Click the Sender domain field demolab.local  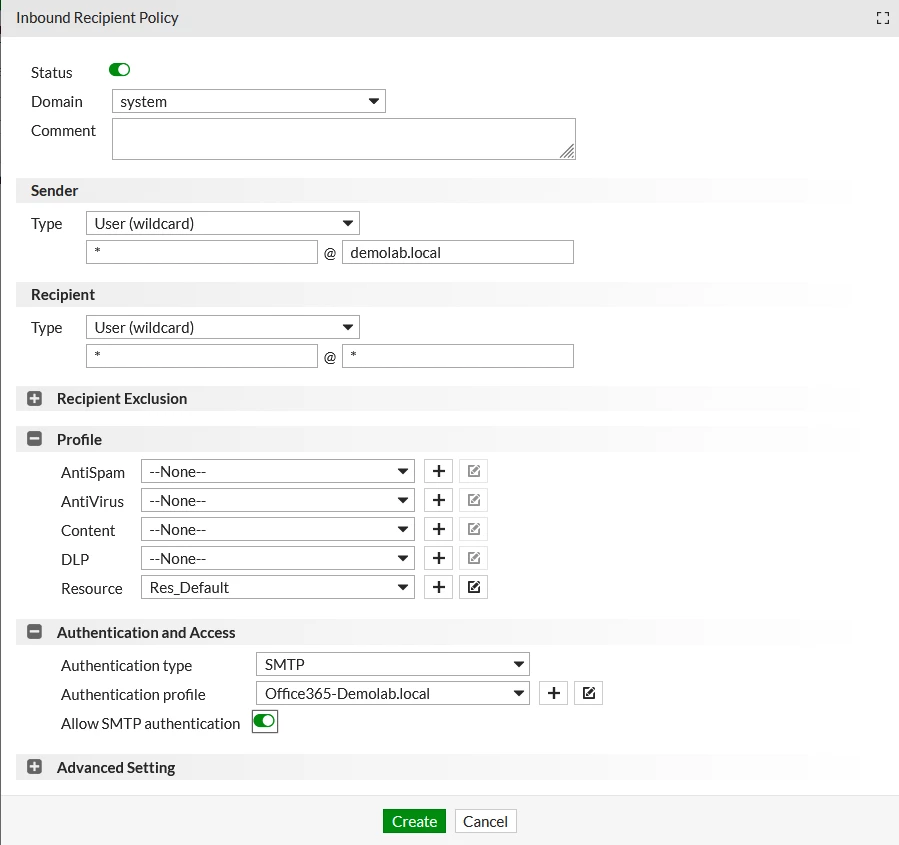click(458, 252)
